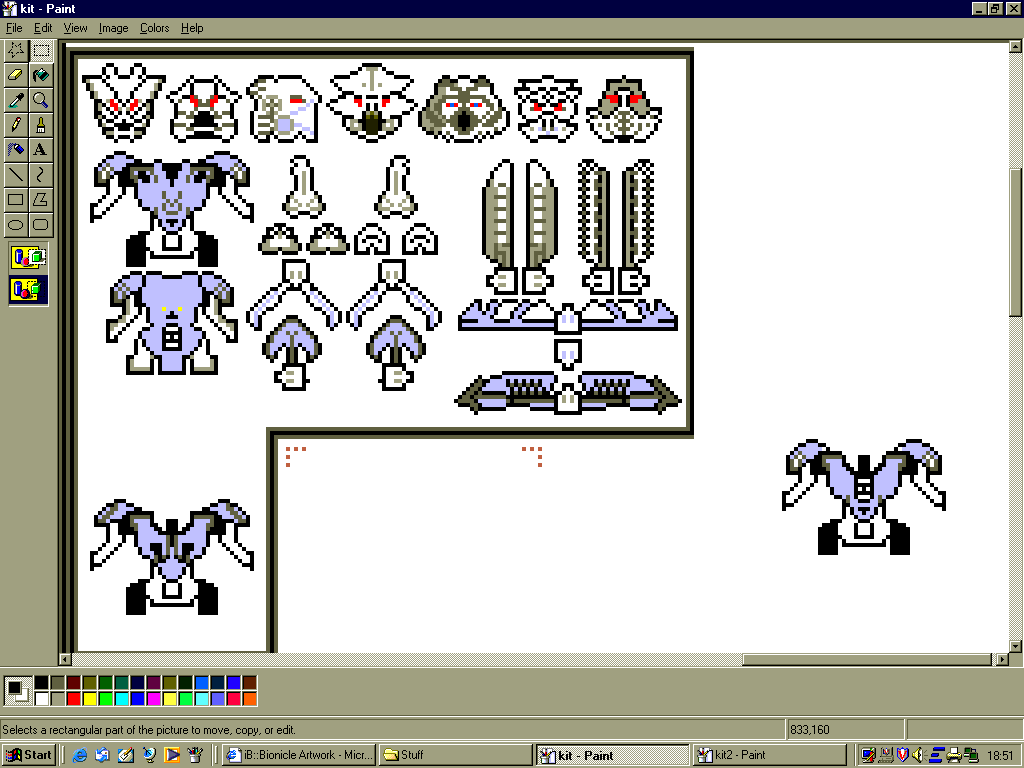Choose the transparent draw selection option
Viewport: 1024px width, 768px height.
(x=29, y=289)
